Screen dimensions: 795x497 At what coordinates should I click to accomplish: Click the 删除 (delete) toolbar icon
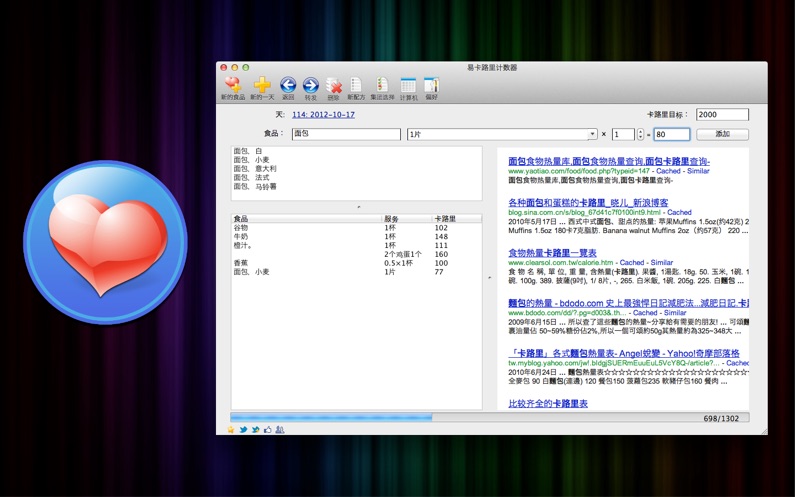334,87
